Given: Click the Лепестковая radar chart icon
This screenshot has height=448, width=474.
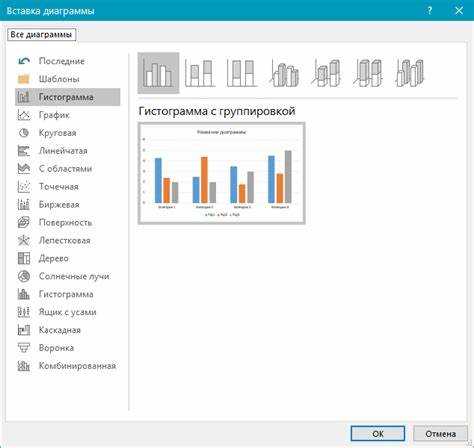Looking at the screenshot, I should 24,240.
